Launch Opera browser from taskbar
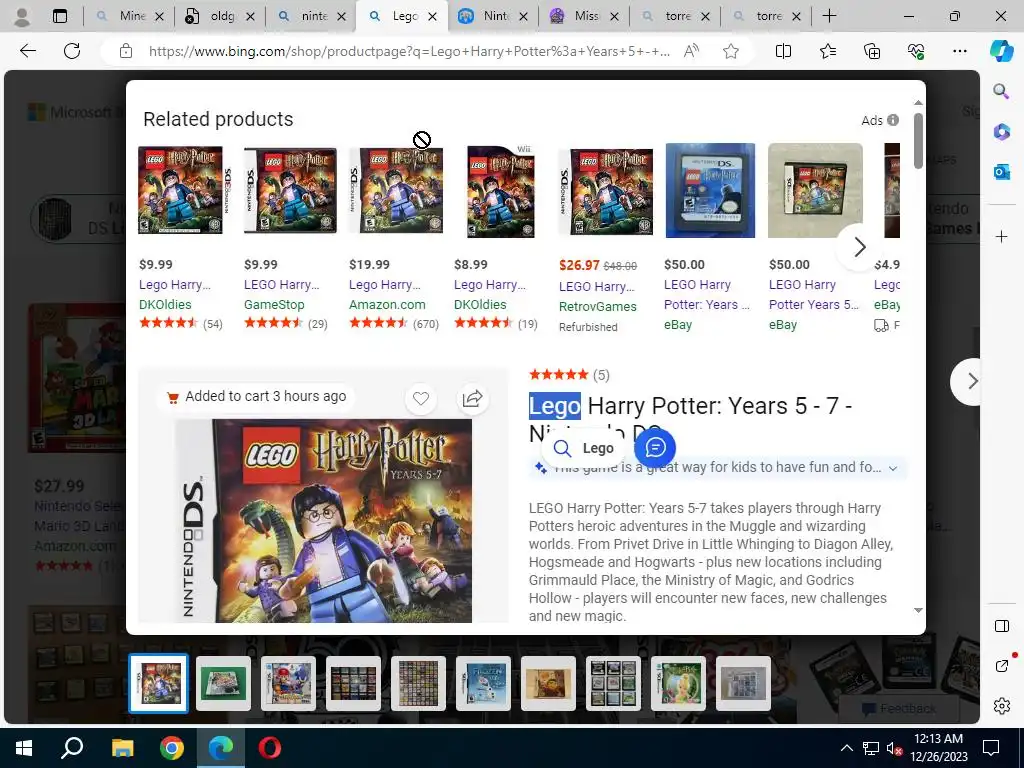The image size is (1024, 768). click(270, 748)
